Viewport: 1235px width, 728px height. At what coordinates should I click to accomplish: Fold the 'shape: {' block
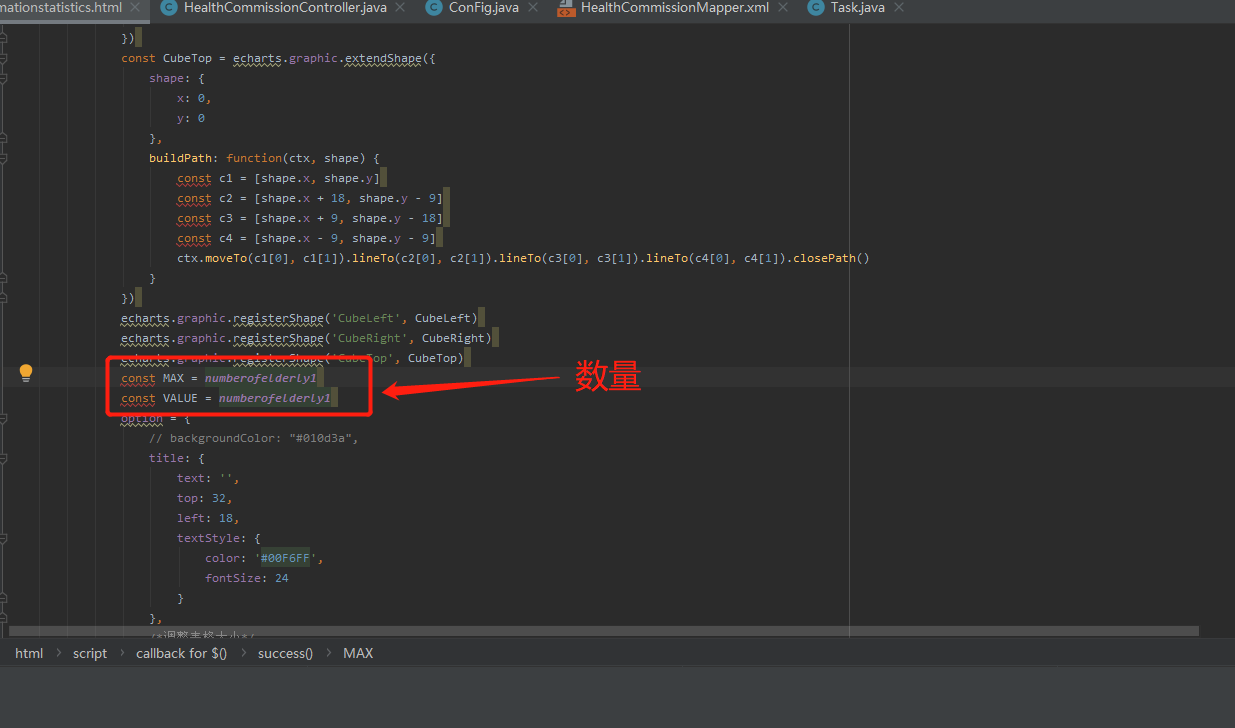click(x=5, y=78)
